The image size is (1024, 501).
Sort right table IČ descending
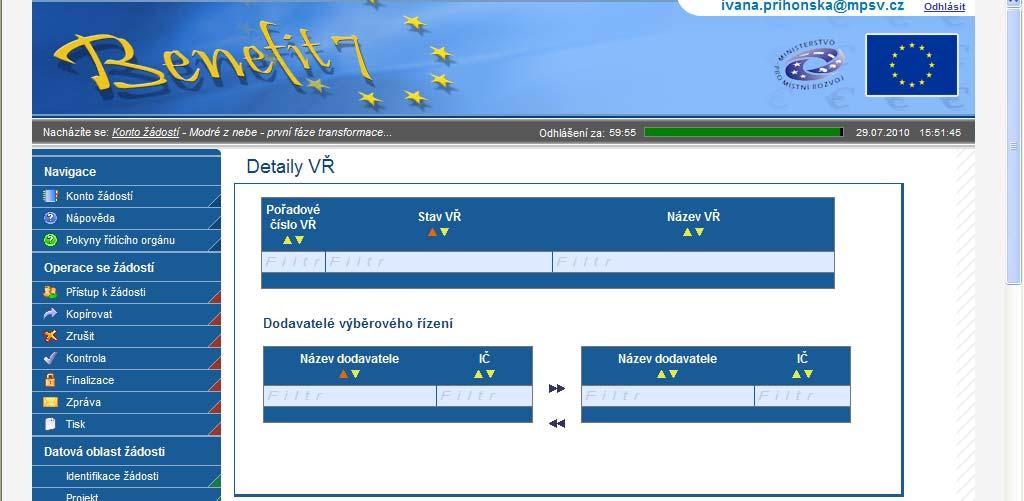click(808, 374)
